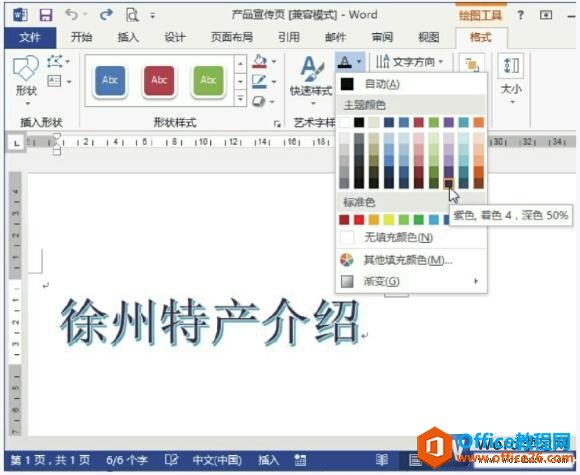Click the Undo arrow icon

coord(71,15)
